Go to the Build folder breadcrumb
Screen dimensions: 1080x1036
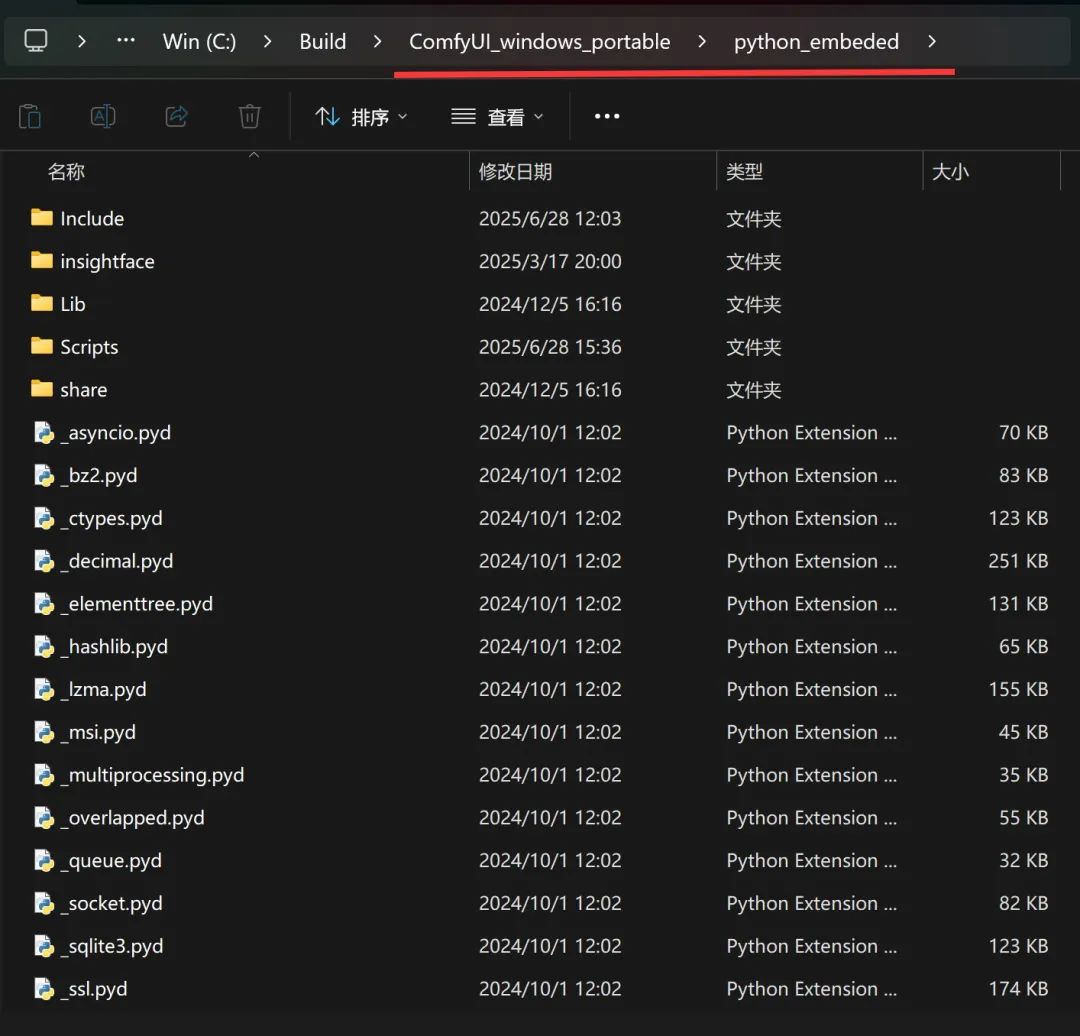323,41
